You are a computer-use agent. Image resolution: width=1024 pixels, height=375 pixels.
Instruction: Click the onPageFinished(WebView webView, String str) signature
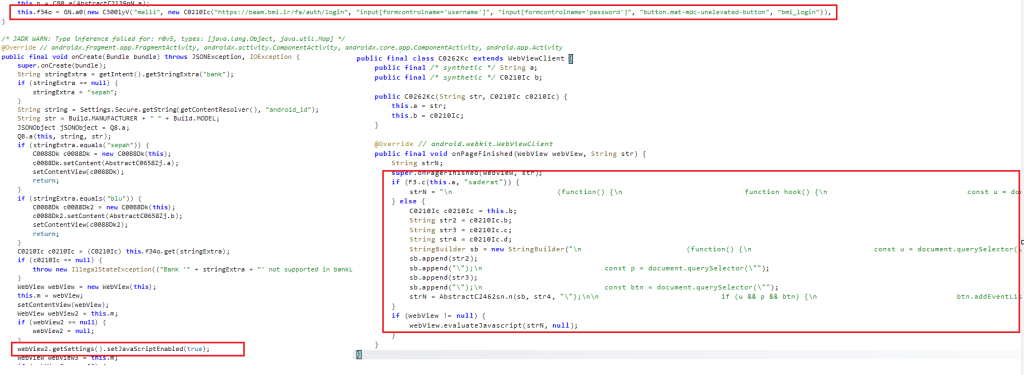(509, 154)
